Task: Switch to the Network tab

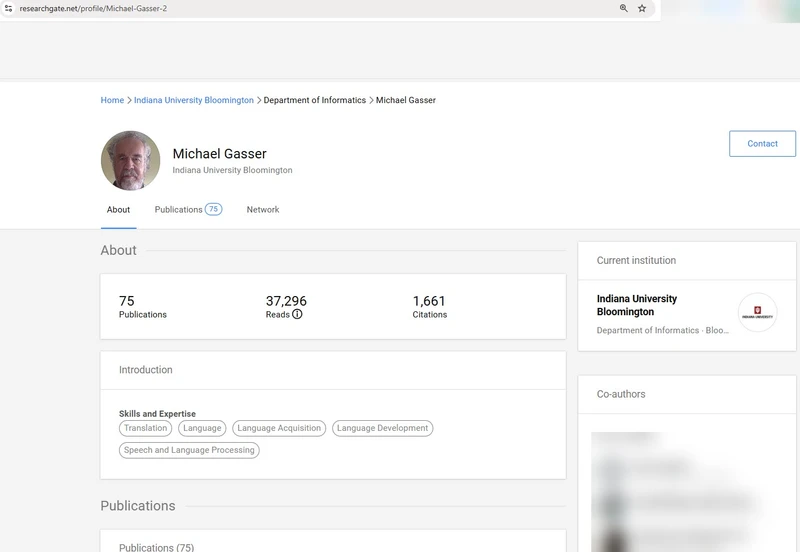Action: [263, 210]
